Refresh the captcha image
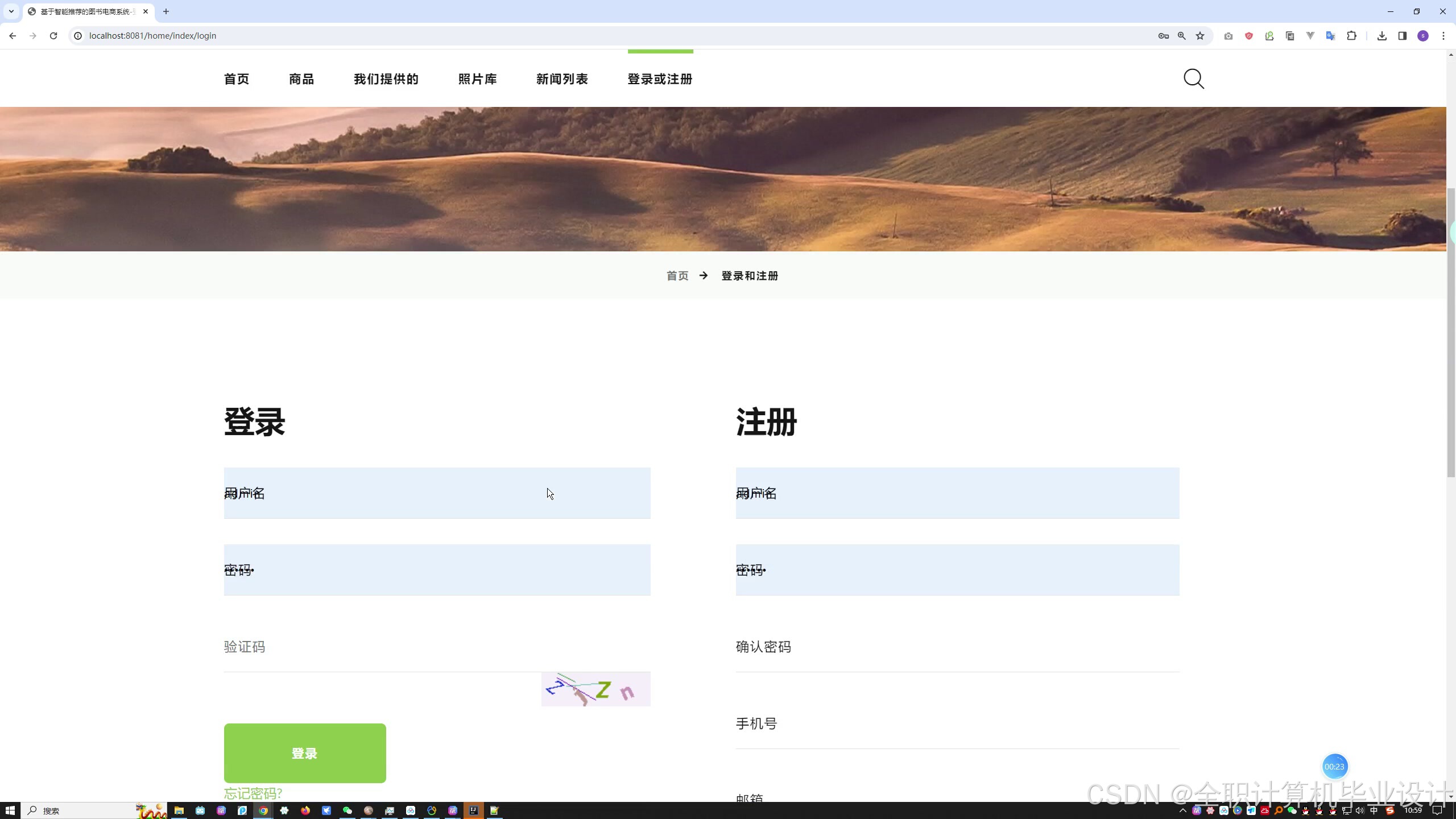Screen dimensions: 1456x819 click(595, 689)
